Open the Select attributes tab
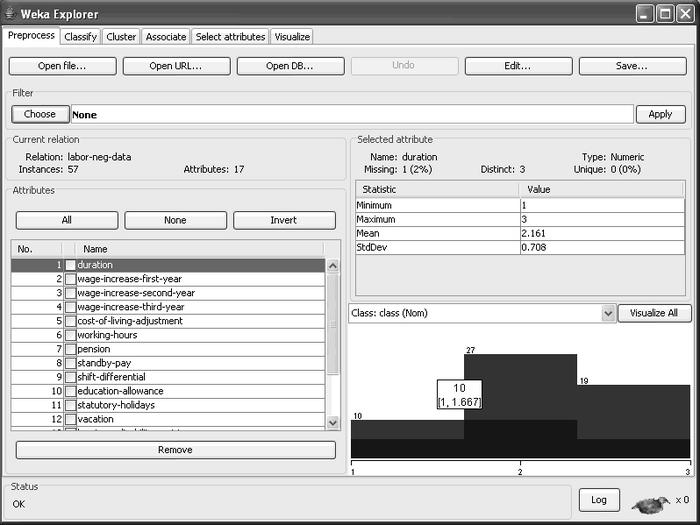Screen dimensions: 700x525 coord(230,37)
